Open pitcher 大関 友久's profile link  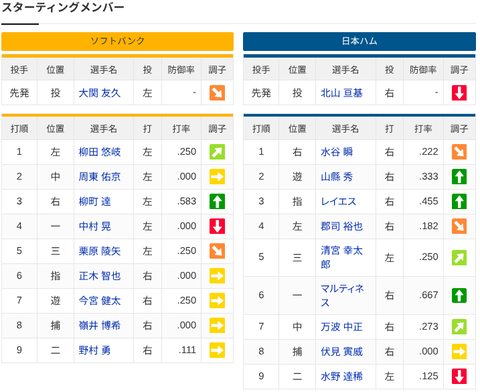(x=99, y=93)
